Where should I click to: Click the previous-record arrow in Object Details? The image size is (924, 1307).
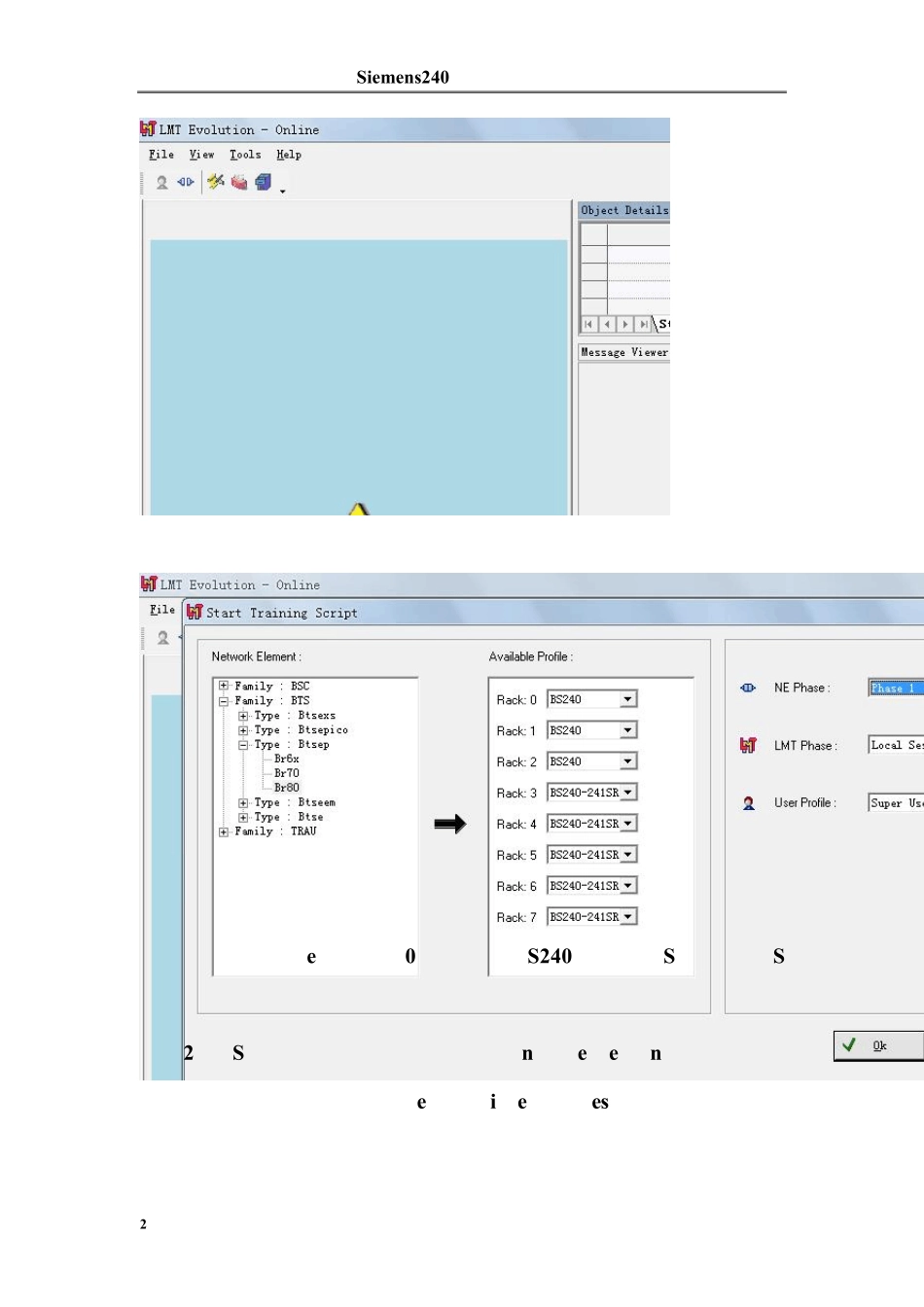(x=607, y=324)
